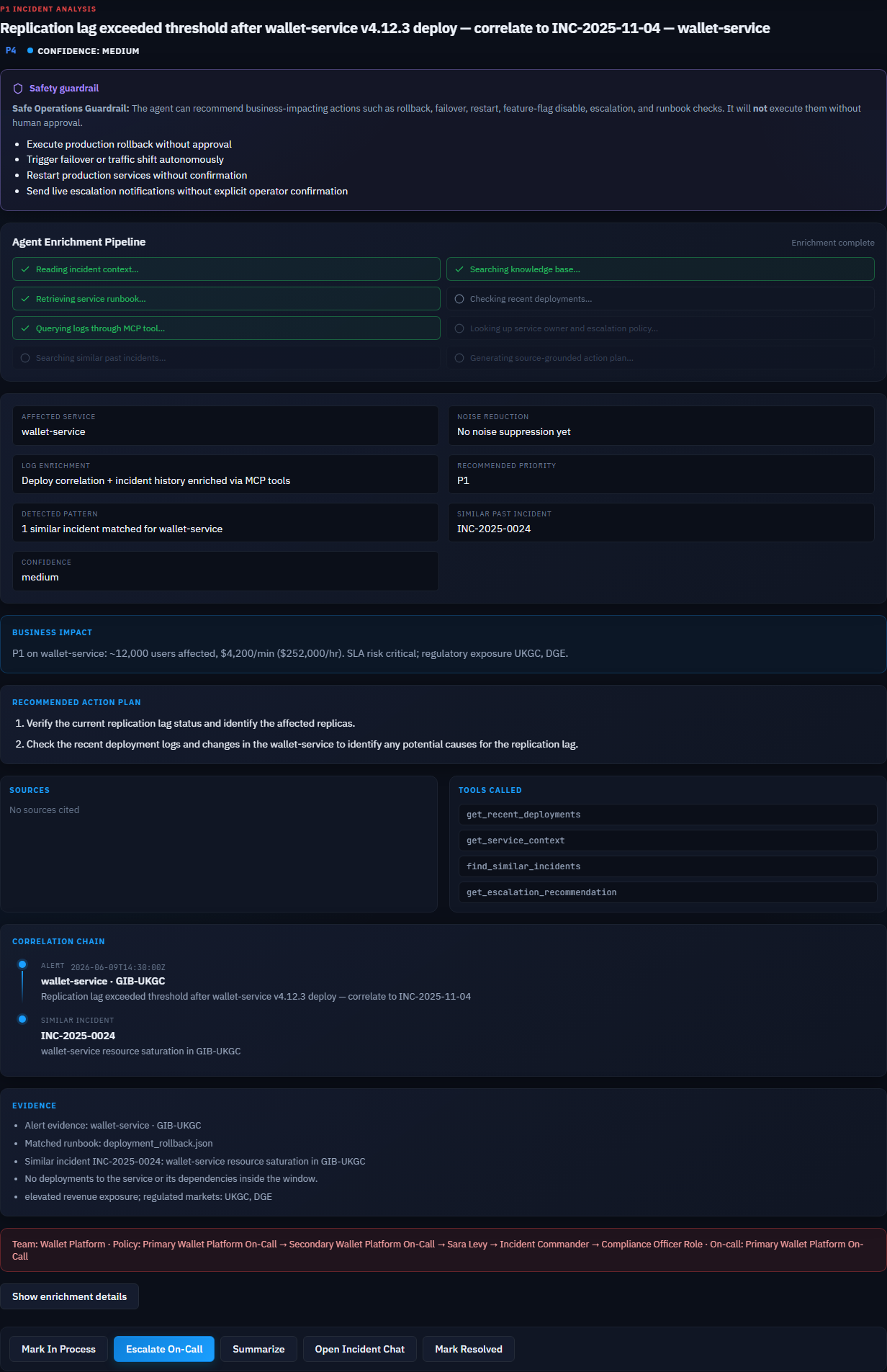The image size is (887, 1372).
Task: Click the get_escalation_recommendation tool entry
Action: point(667,892)
